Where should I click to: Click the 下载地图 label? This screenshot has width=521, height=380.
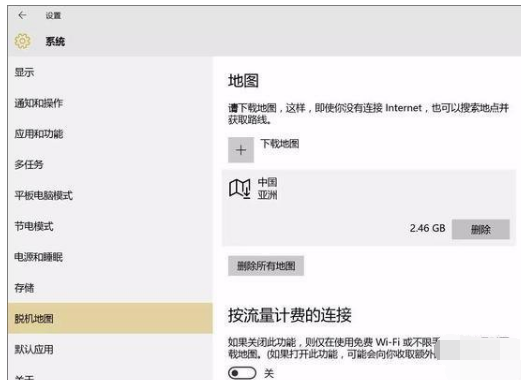pyautogui.click(x=280, y=144)
